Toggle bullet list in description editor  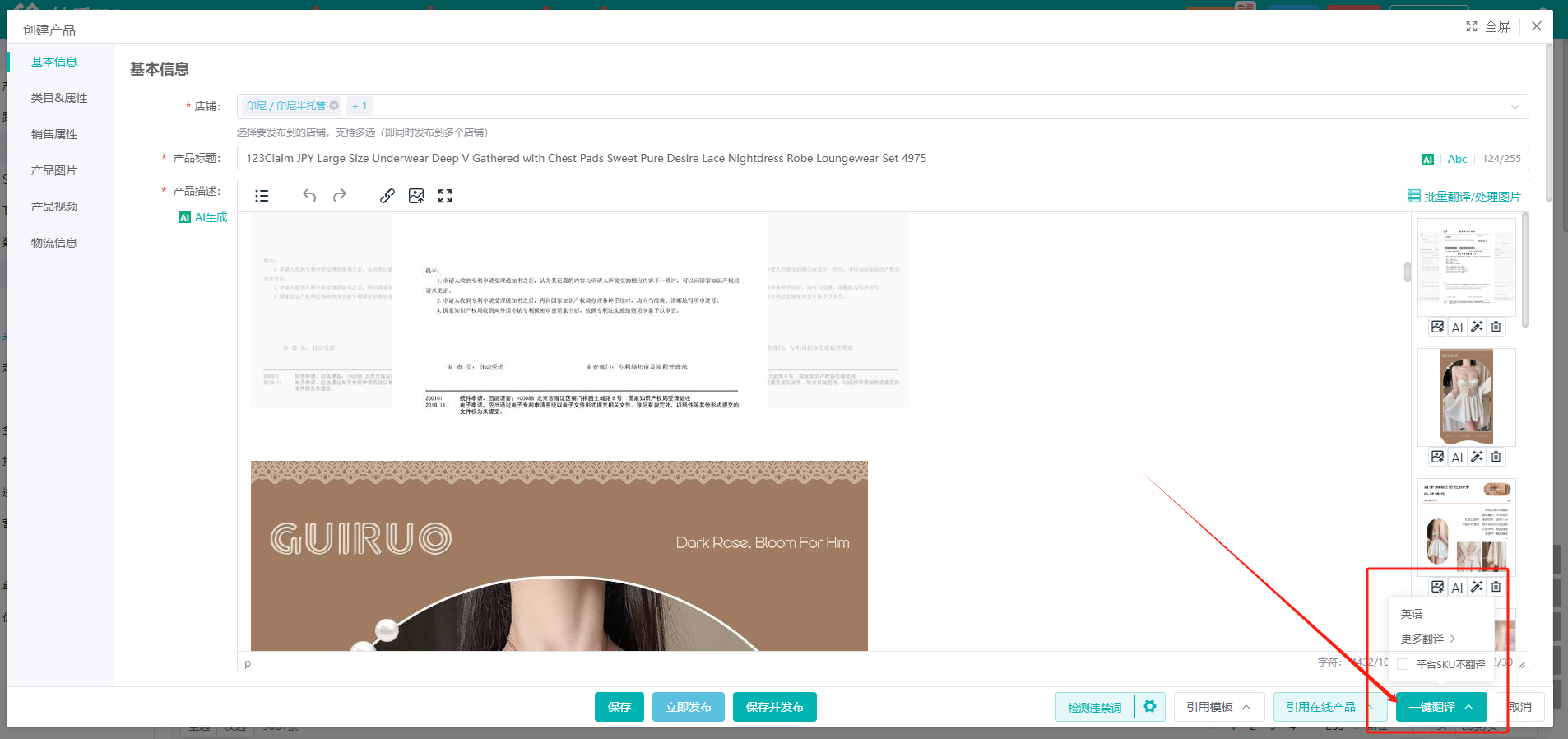click(x=262, y=196)
